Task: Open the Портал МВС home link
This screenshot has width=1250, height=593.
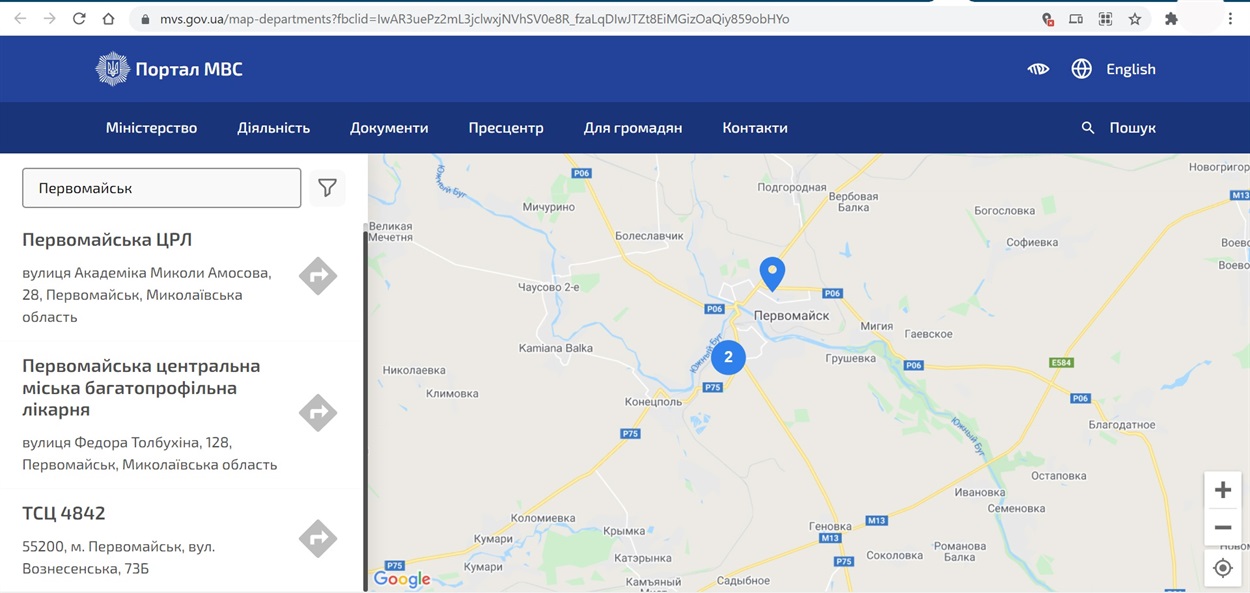Action: (189, 69)
